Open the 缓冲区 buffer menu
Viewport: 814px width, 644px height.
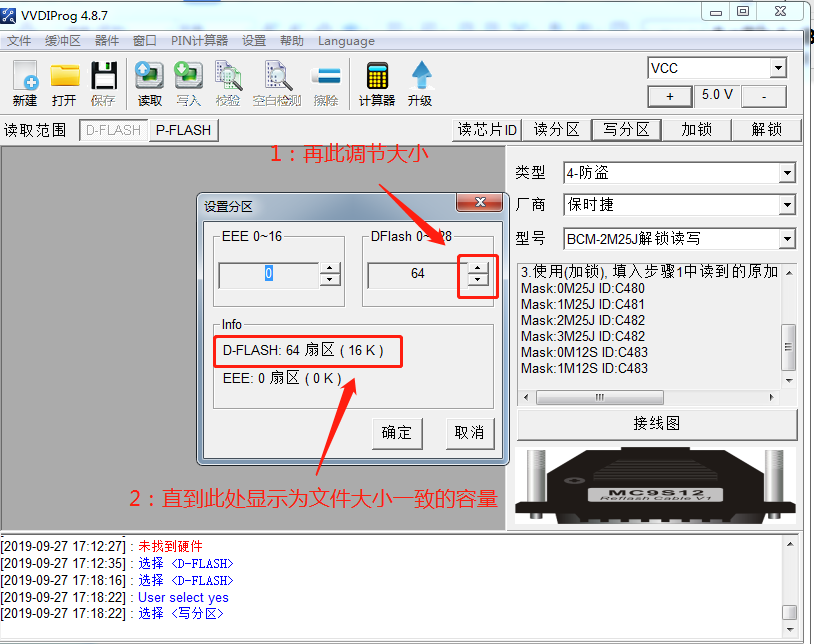pyautogui.click(x=63, y=41)
